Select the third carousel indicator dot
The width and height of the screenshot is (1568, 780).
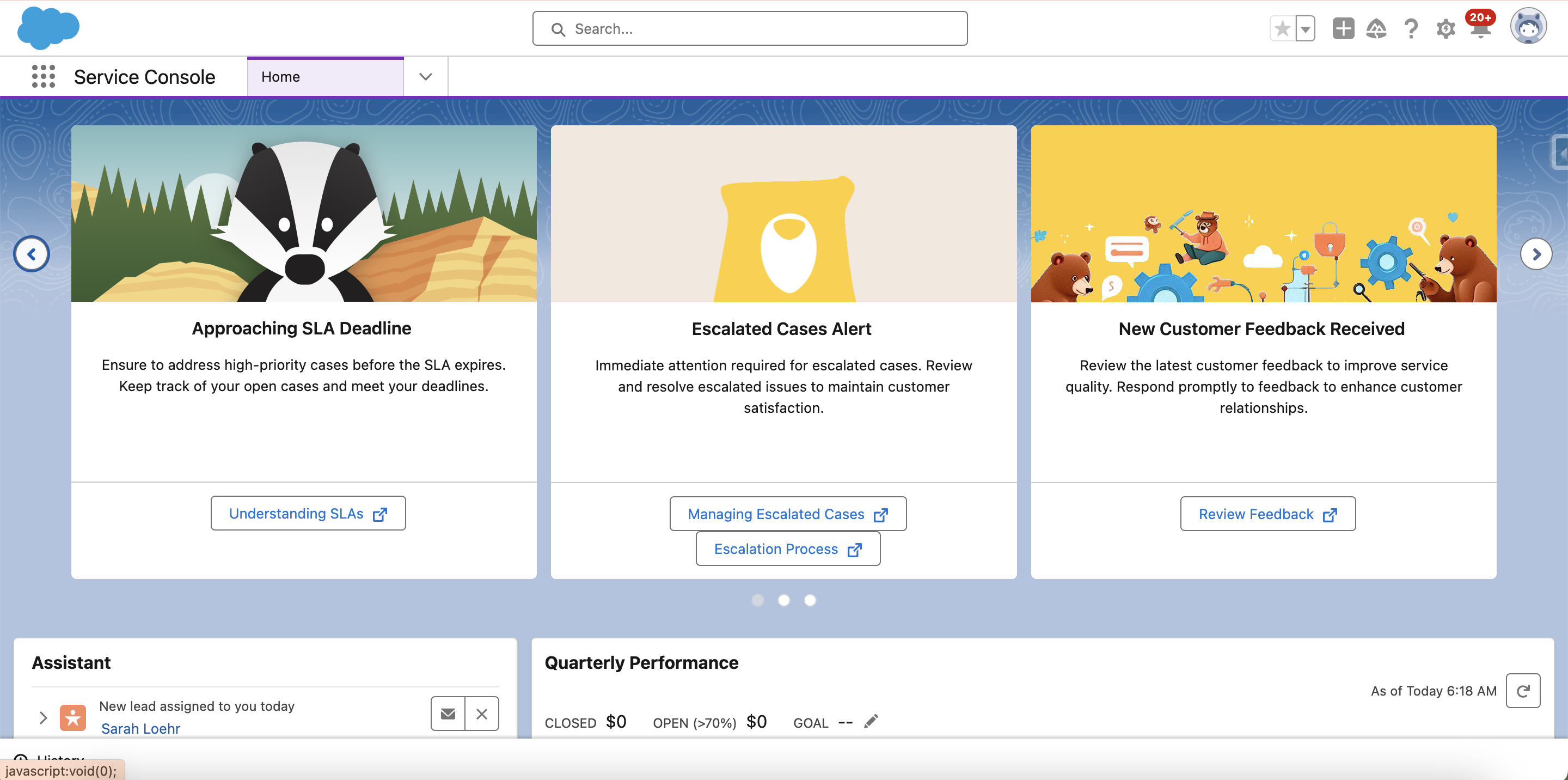click(810, 600)
